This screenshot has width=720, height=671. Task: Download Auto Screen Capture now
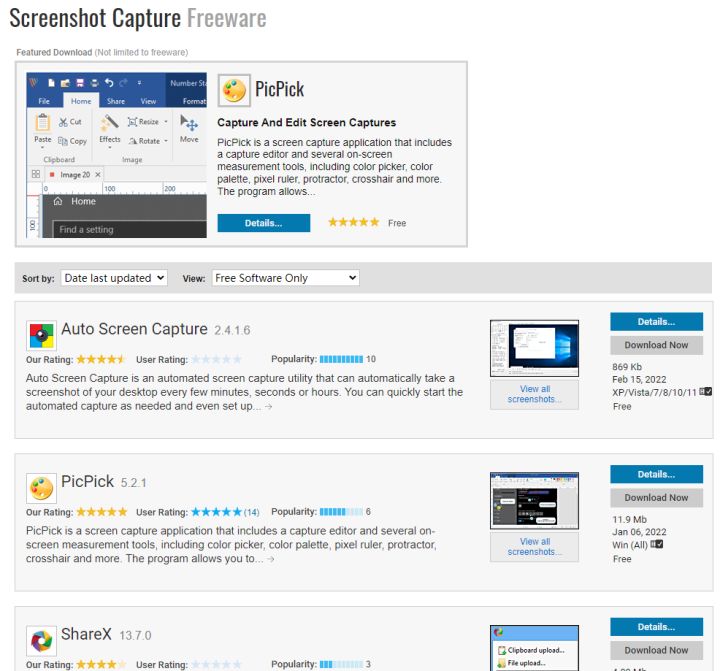656,345
